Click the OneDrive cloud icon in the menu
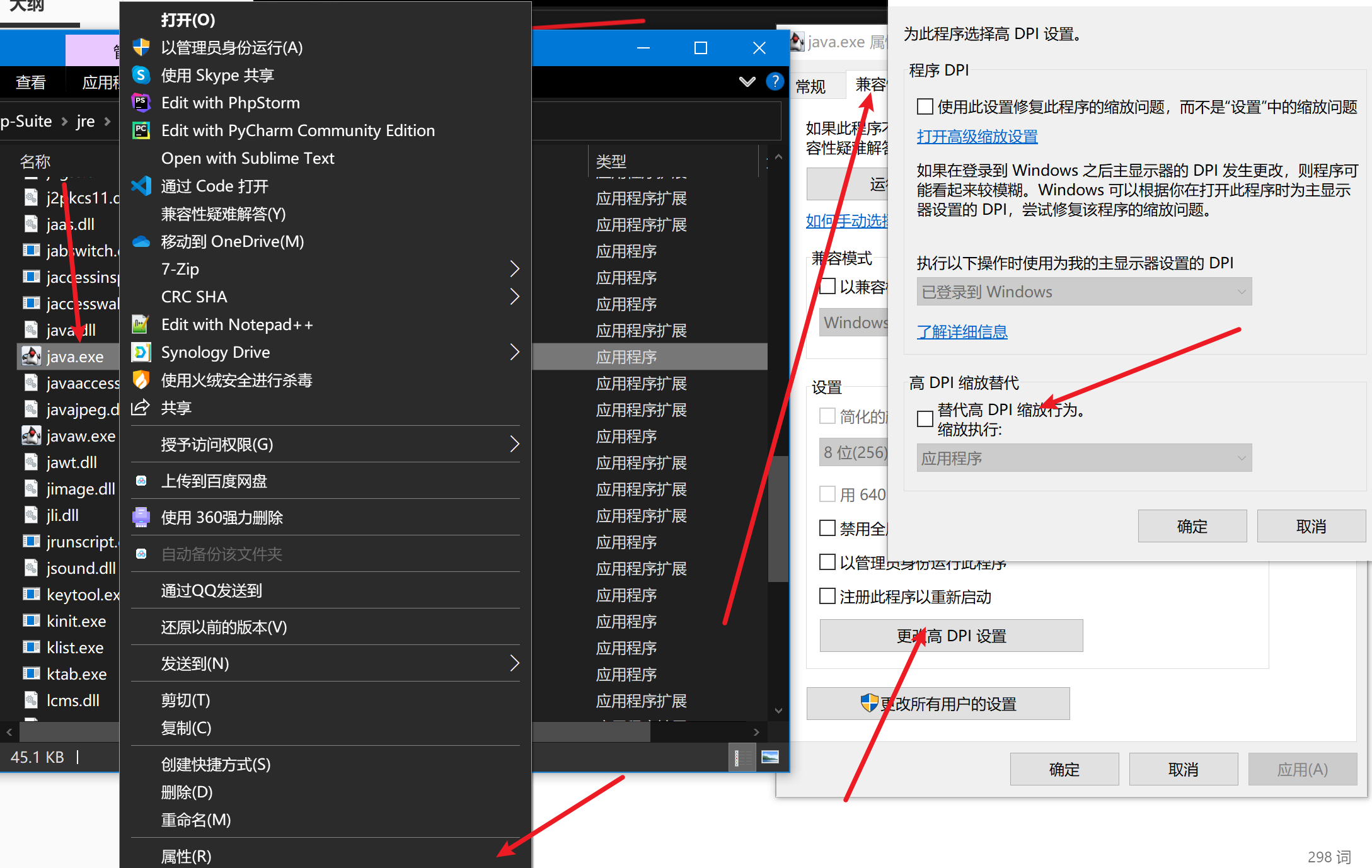Image resolution: width=1372 pixels, height=868 pixels. pos(141,241)
